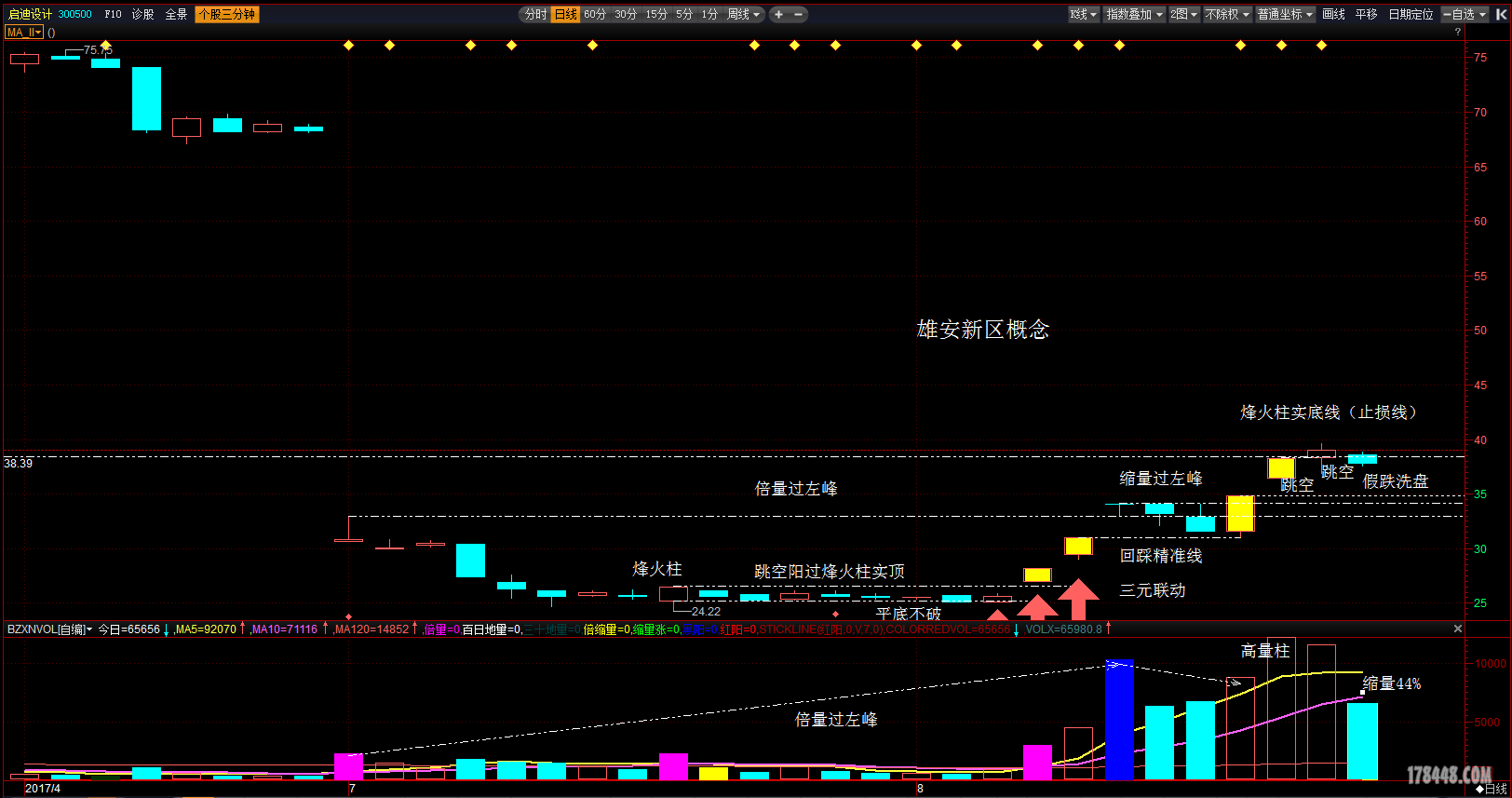Image resolution: width=1512 pixels, height=798 pixels.
Task: Click the blue volume bar
Action: (x=1119, y=719)
